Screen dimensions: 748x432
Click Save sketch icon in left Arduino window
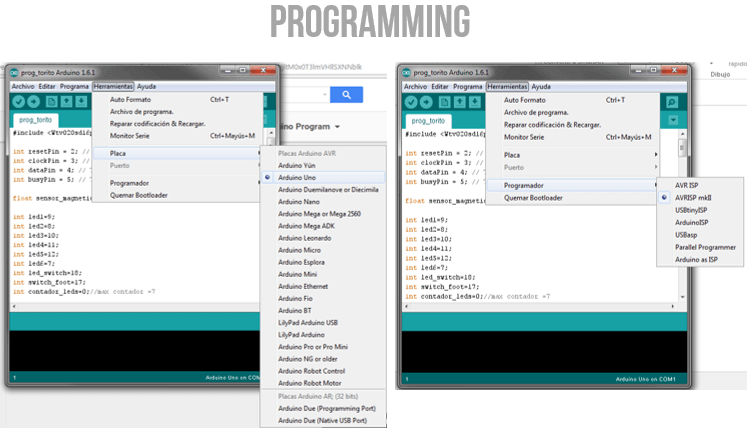click(x=81, y=101)
